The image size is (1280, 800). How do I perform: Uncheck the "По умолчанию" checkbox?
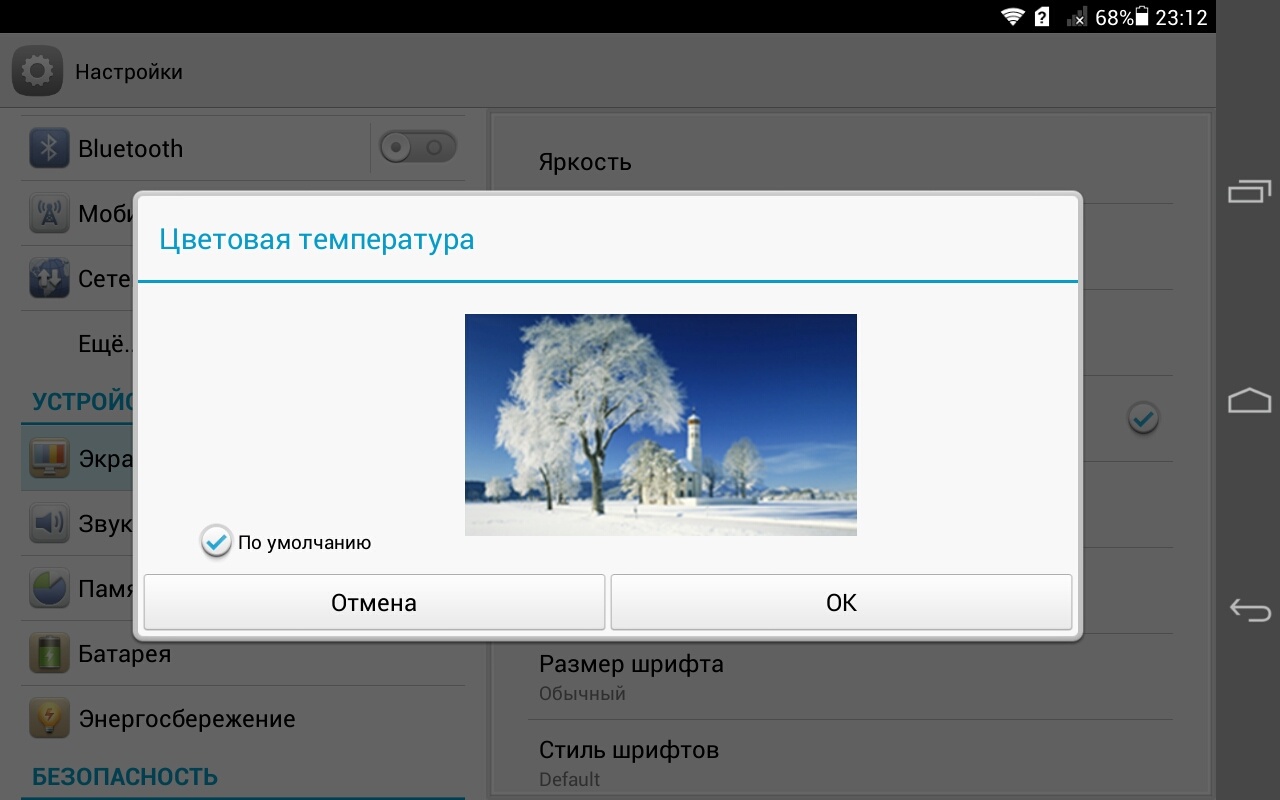[x=216, y=542]
